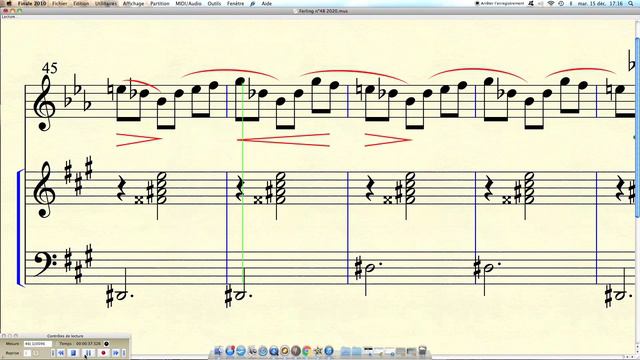Jump to the end of the score
This screenshot has width=640, height=360.
click(124, 353)
